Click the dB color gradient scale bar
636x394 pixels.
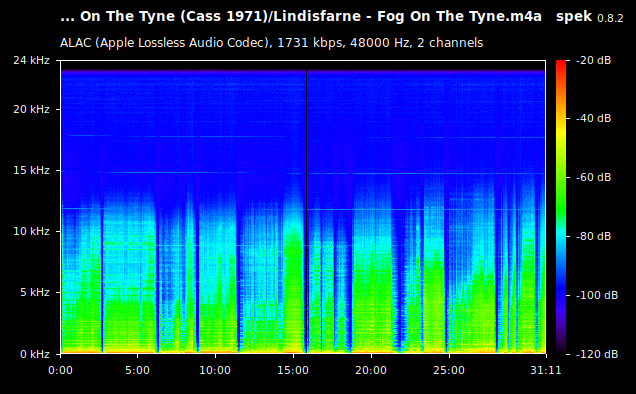point(561,207)
